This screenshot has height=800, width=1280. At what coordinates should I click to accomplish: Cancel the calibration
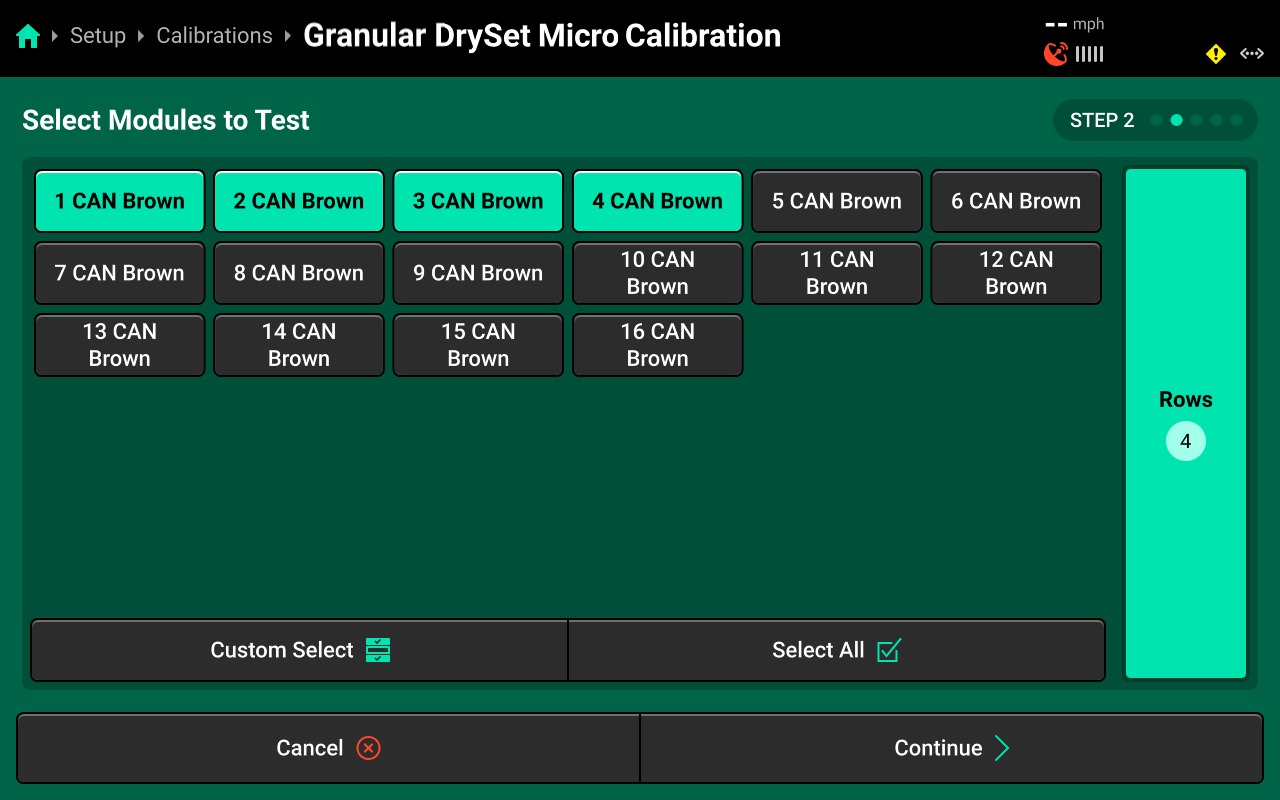[328, 748]
